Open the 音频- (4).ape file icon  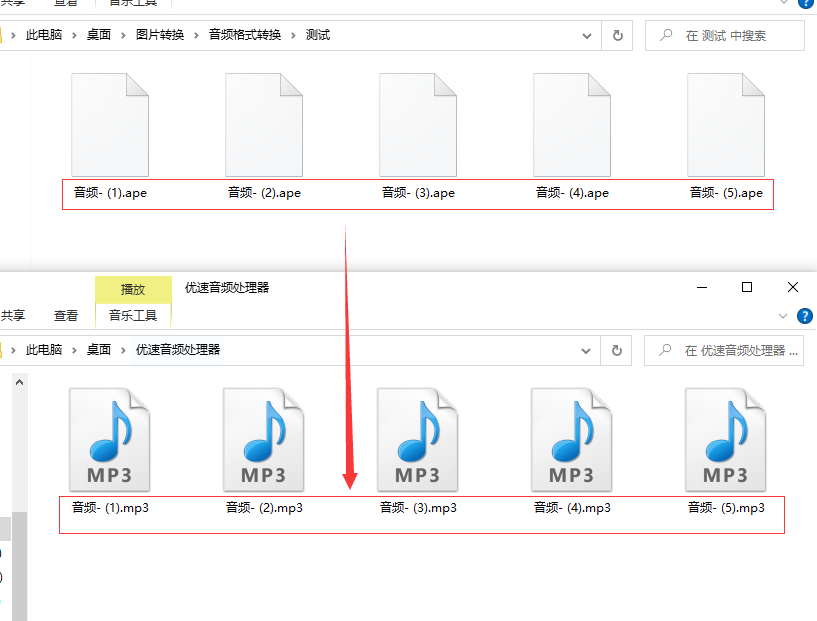click(571, 122)
